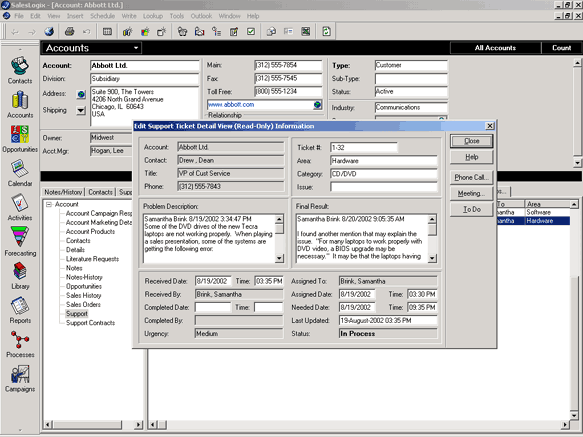Viewport: 583px width, 437px height.
Task: Collapse the Account tree node
Action: click(x=49, y=205)
